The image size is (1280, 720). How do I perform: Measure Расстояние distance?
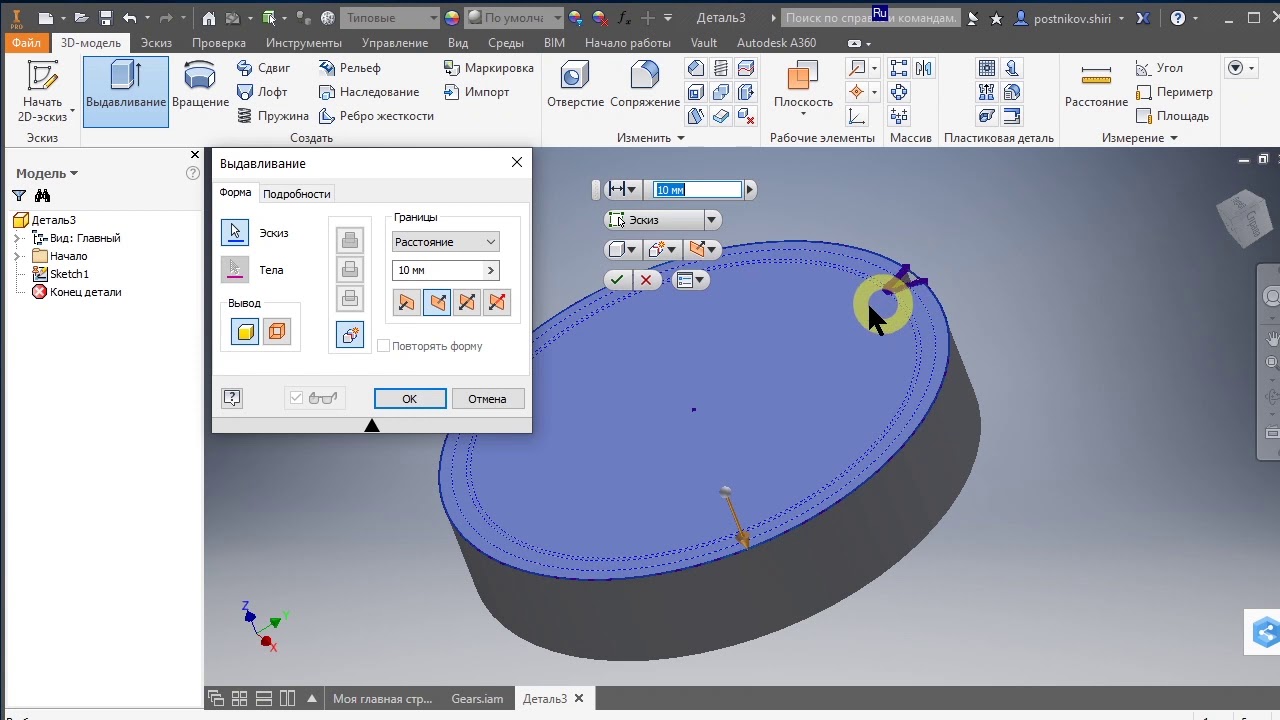click(1096, 85)
